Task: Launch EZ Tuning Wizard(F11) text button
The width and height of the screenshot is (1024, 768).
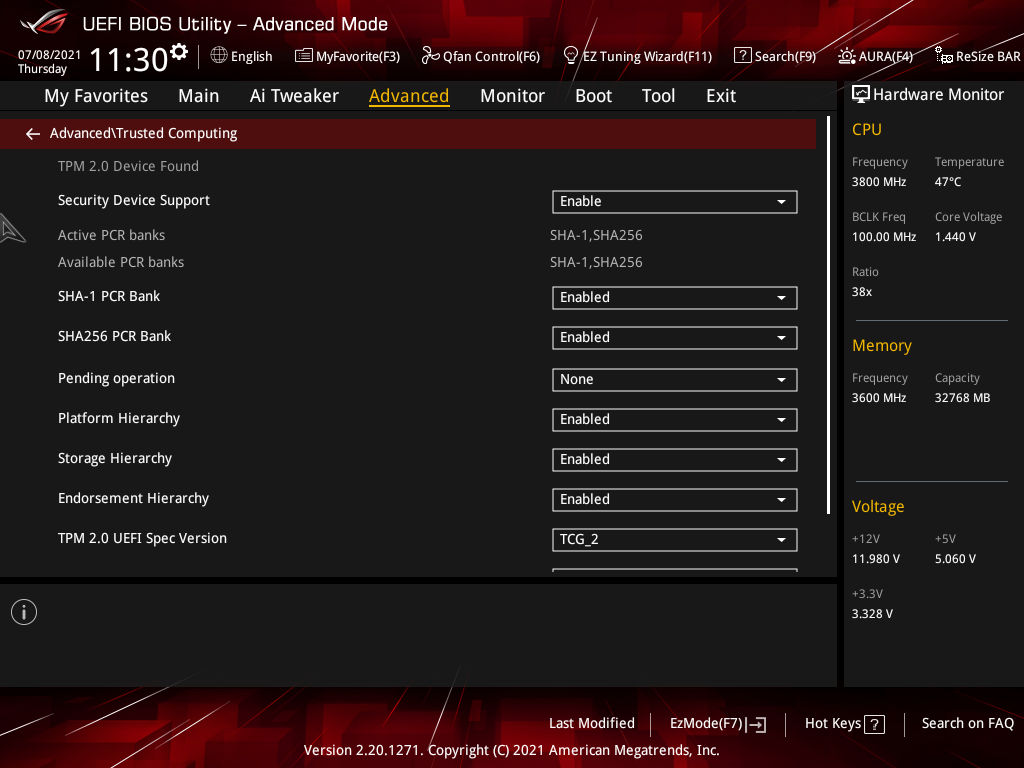Action: (647, 56)
